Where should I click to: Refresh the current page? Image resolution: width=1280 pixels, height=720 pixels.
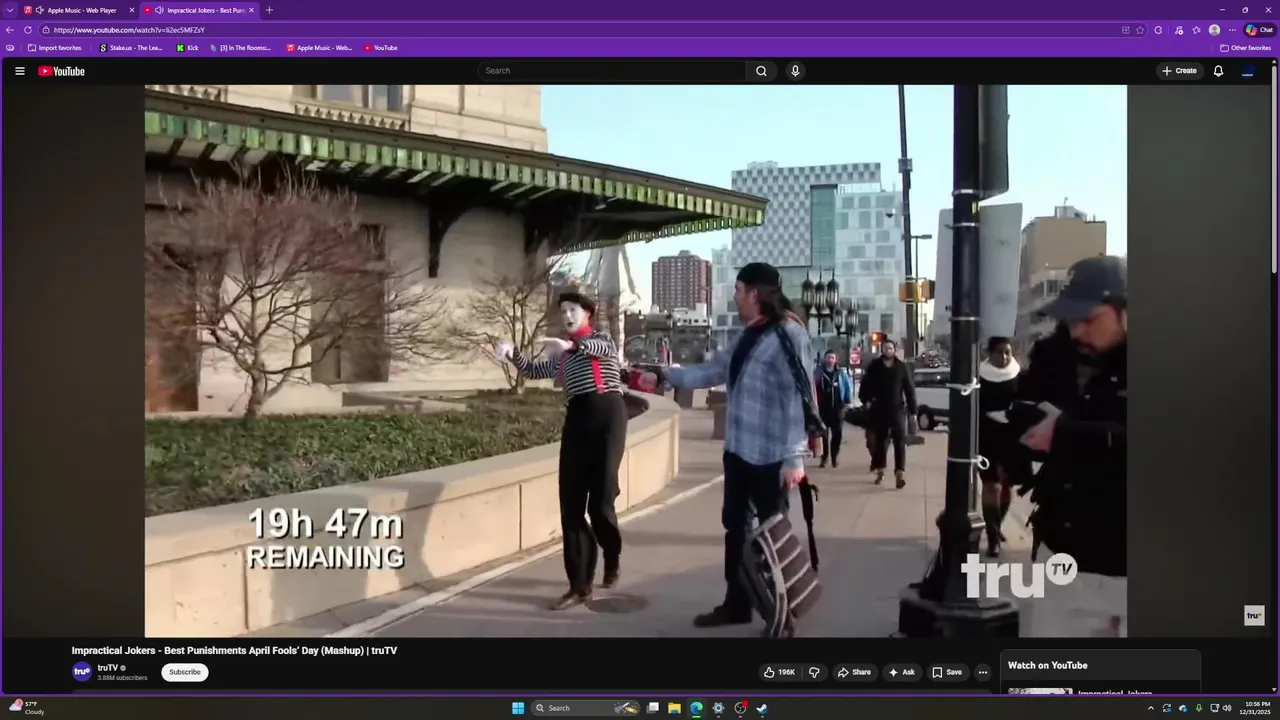click(x=28, y=30)
